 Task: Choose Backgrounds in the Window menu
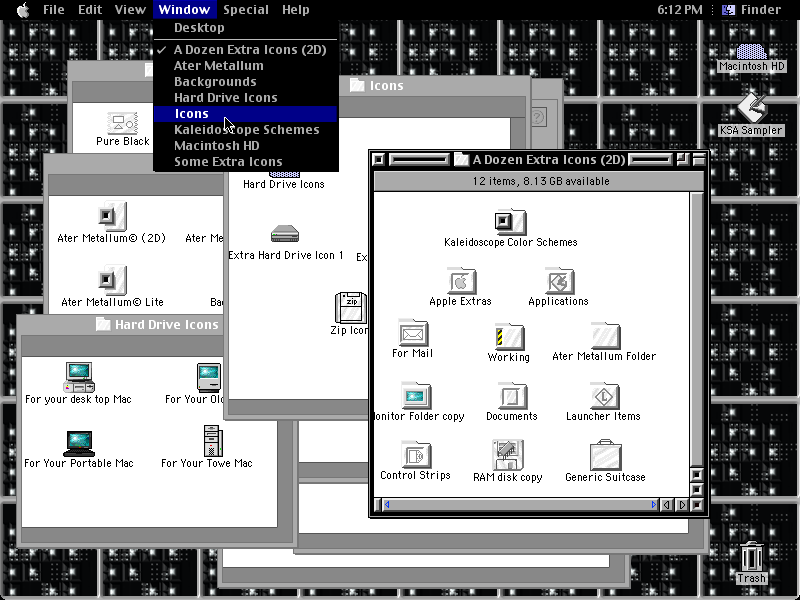pyautogui.click(x=245, y=82)
